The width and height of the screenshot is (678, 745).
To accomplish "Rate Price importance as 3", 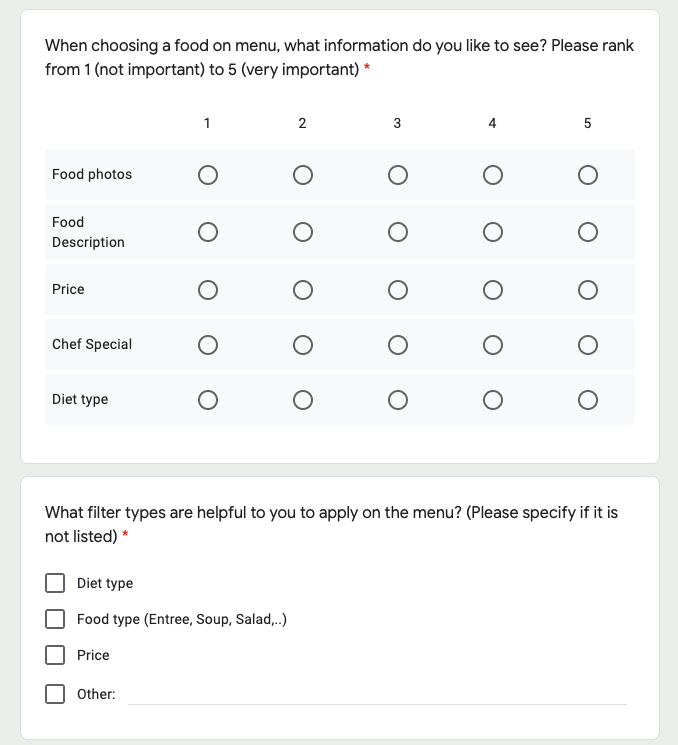I will pos(398,290).
